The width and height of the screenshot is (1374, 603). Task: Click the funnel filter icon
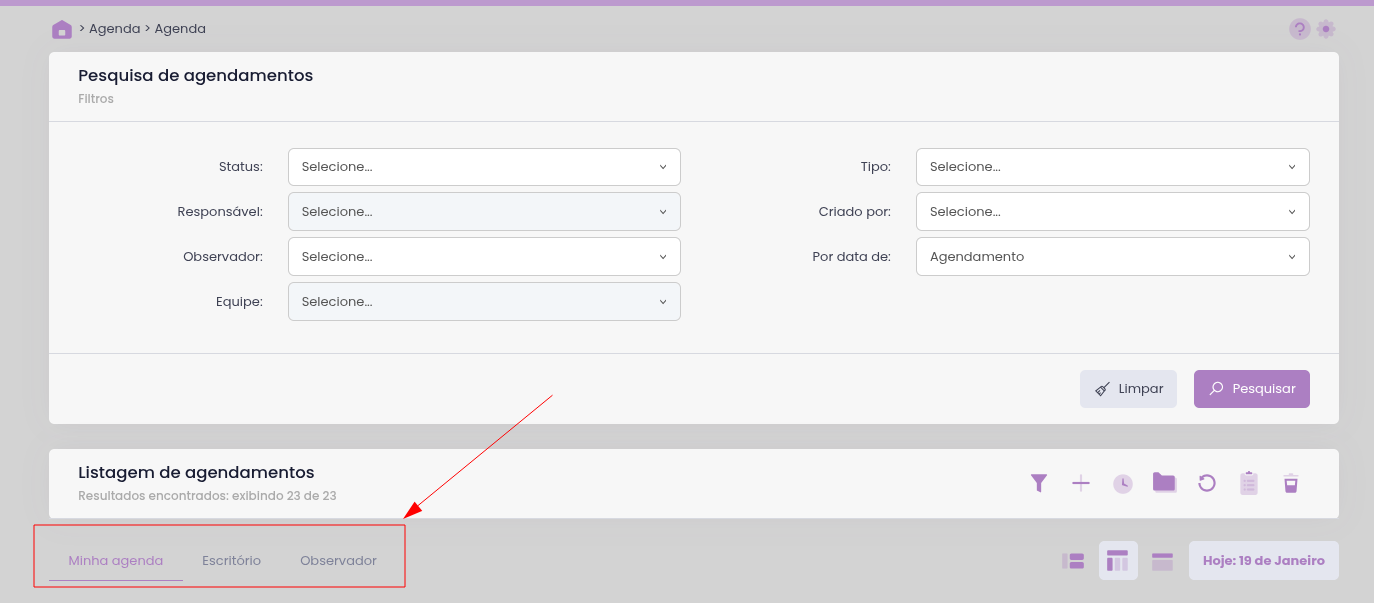(x=1039, y=484)
